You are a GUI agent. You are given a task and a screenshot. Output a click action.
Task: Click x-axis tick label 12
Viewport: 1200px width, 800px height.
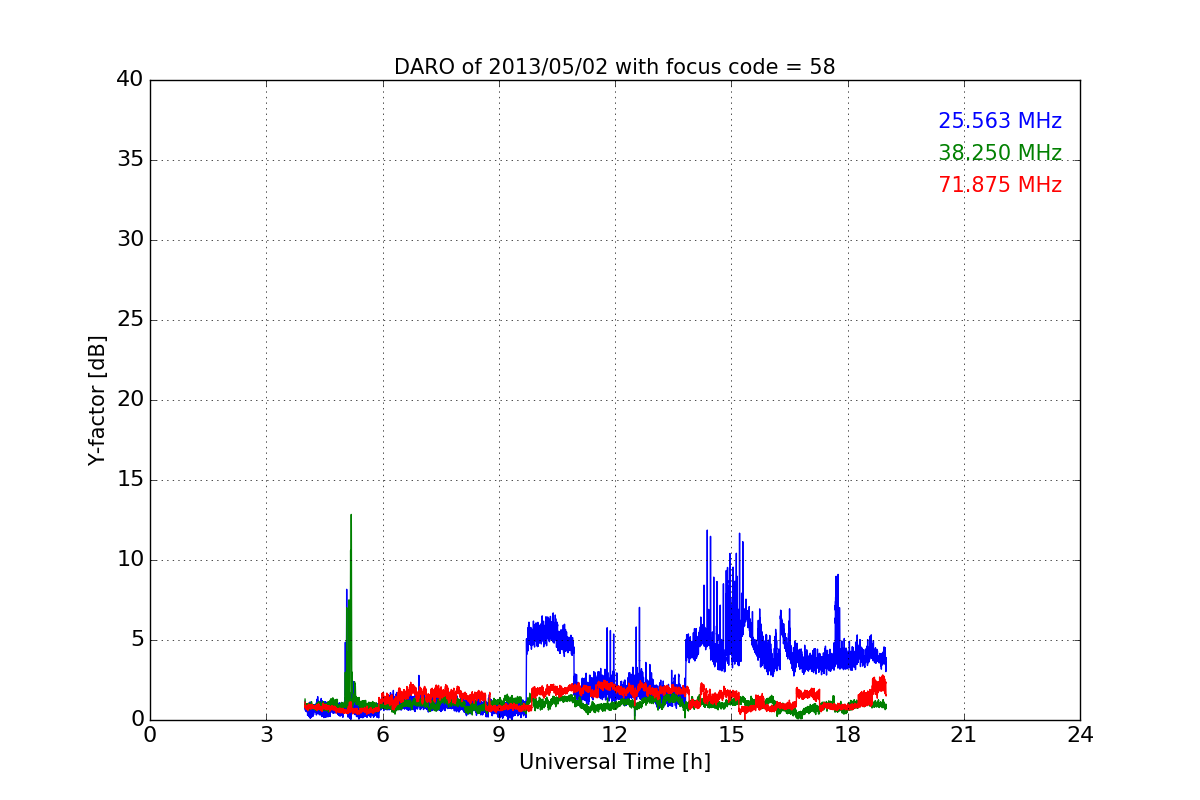pos(615,734)
